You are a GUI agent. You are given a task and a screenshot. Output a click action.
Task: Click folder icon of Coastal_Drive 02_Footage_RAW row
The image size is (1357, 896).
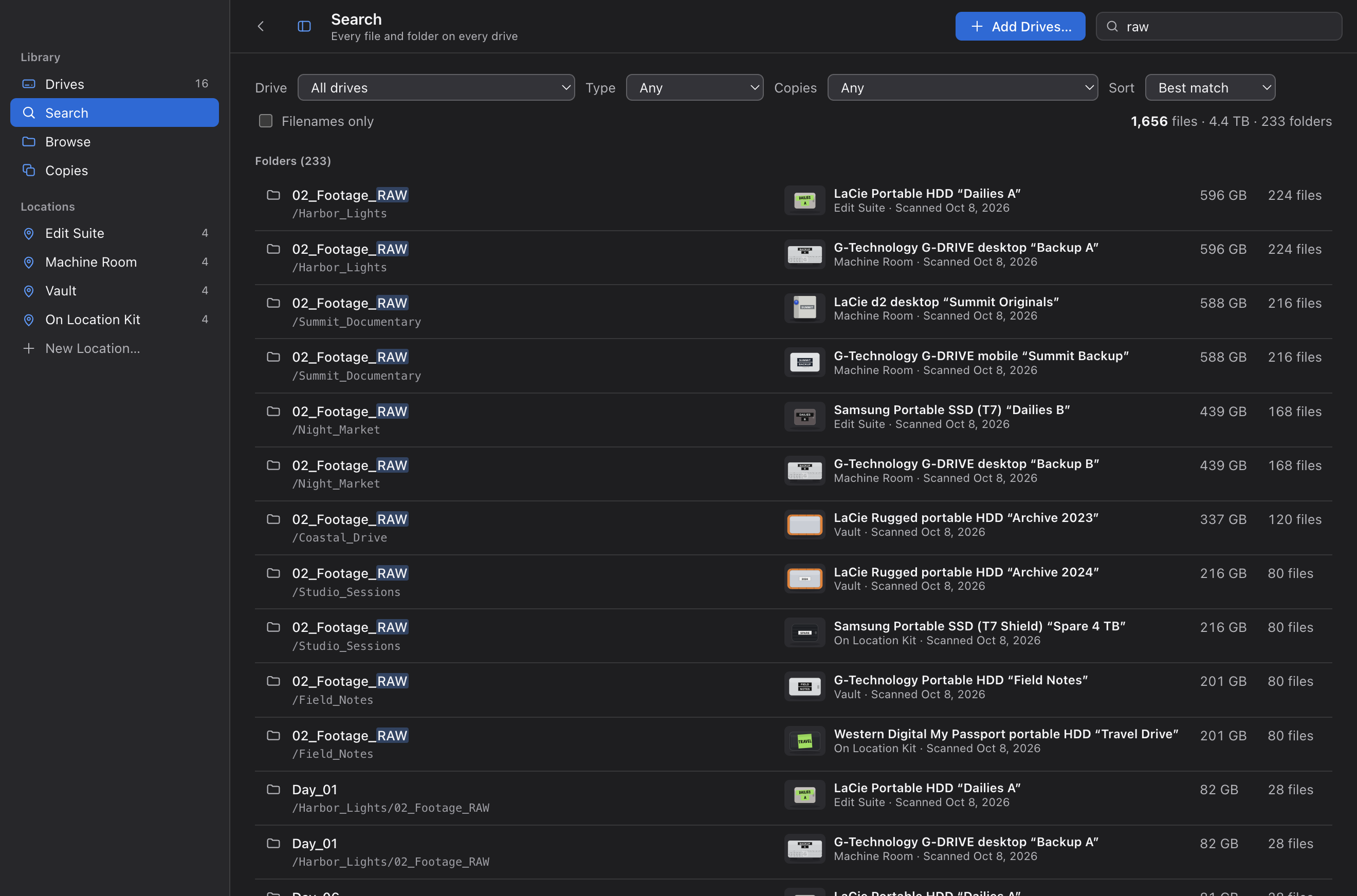273,519
